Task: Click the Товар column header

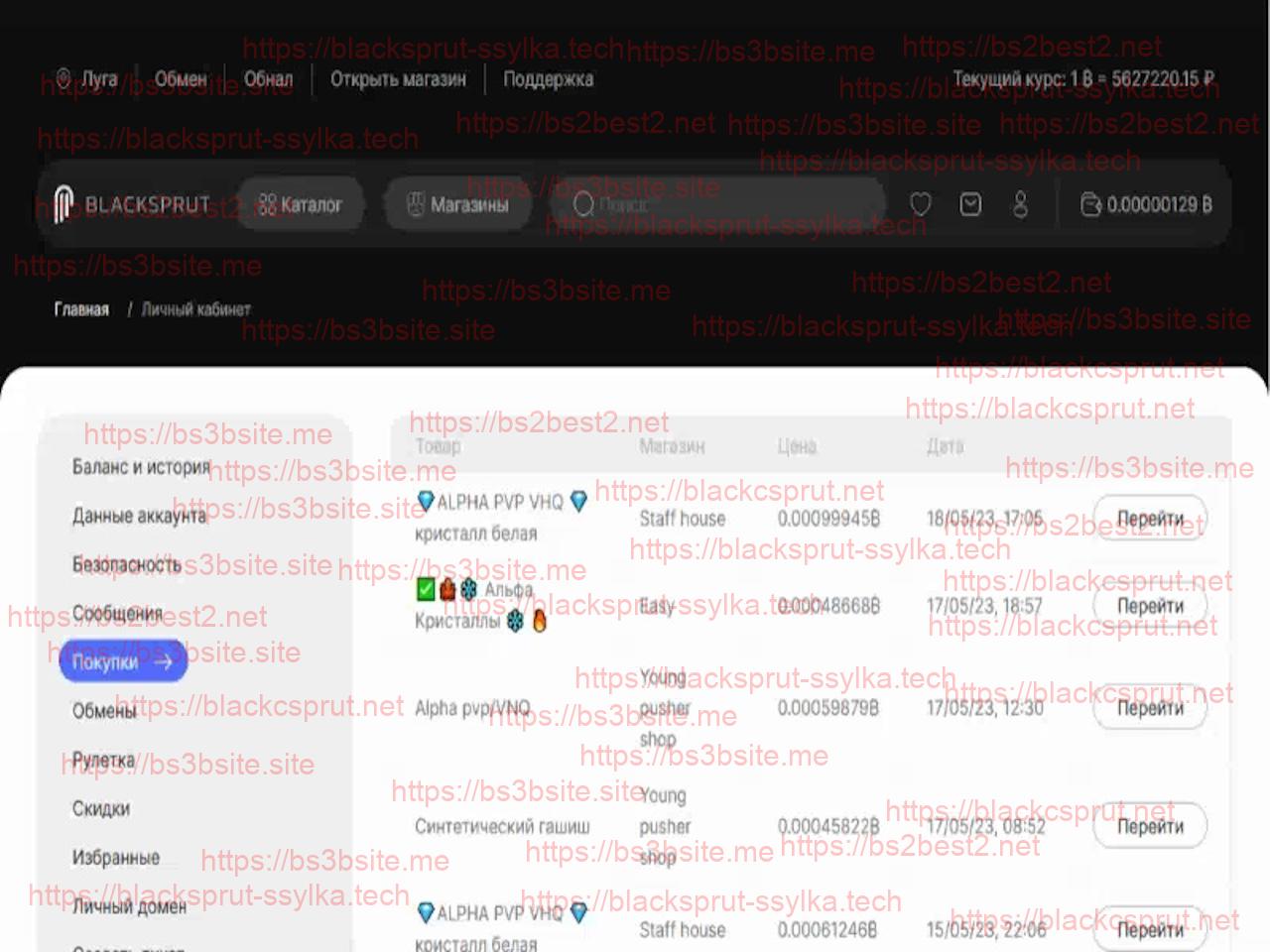Action: tap(438, 446)
